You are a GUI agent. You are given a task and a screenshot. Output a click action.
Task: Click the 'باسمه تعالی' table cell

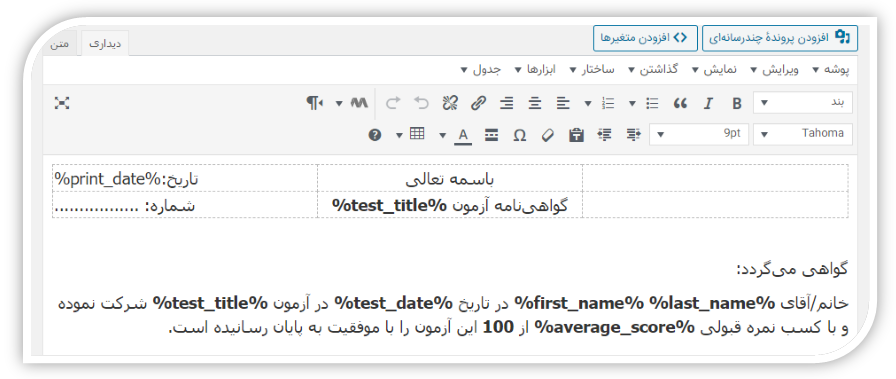pos(450,178)
